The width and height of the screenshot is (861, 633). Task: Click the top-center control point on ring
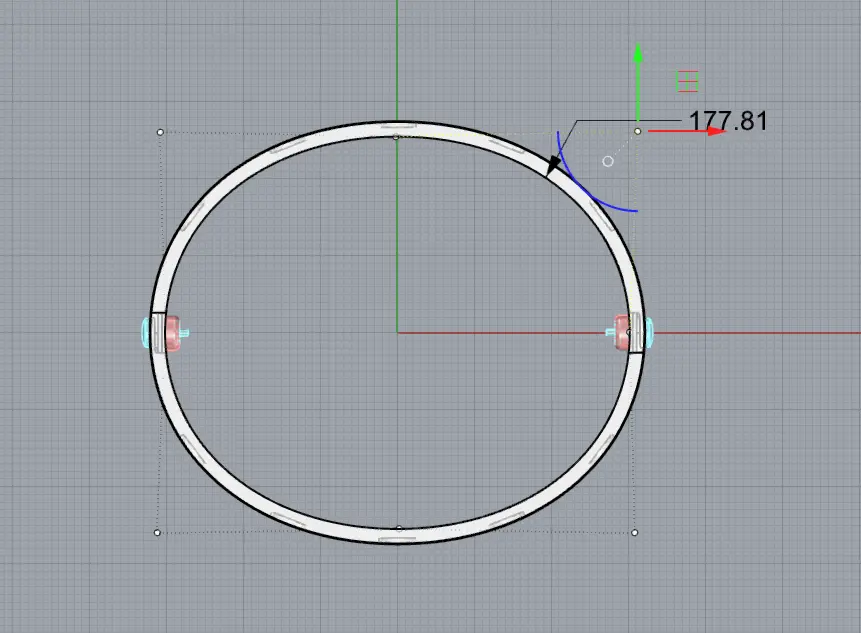[397, 135]
